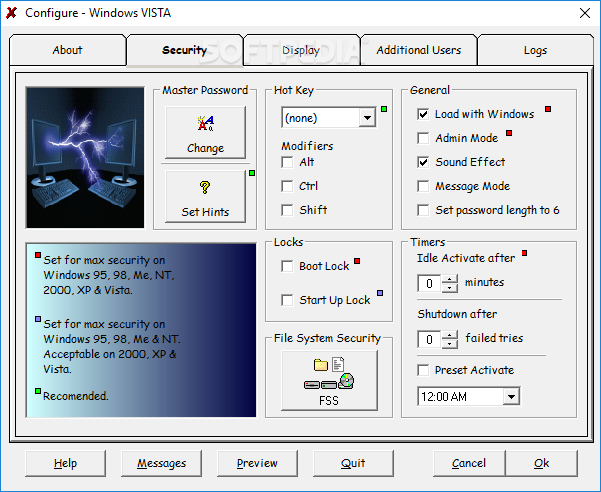Click the Quit button
The height and width of the screenshot is (492, 601).
tap(353, 463)
